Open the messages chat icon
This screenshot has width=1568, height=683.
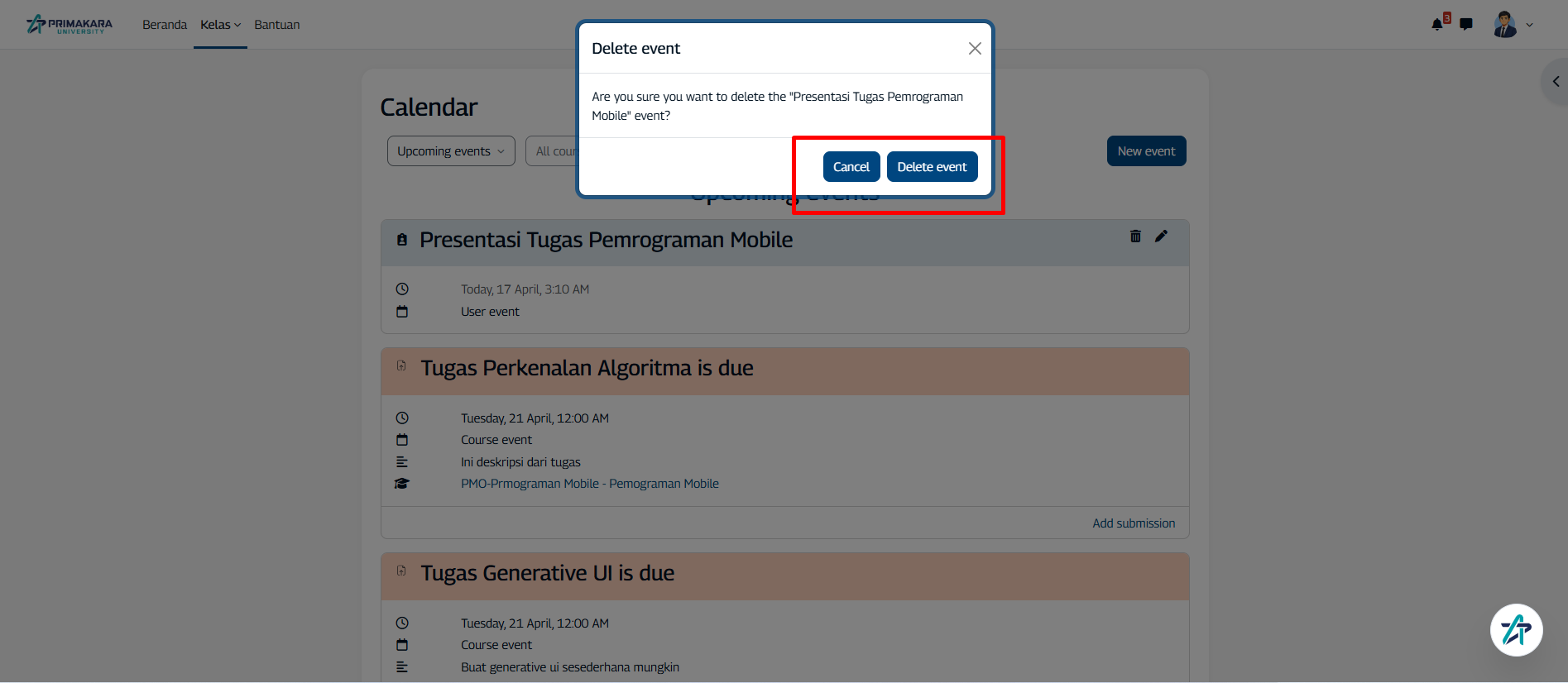1466,25
